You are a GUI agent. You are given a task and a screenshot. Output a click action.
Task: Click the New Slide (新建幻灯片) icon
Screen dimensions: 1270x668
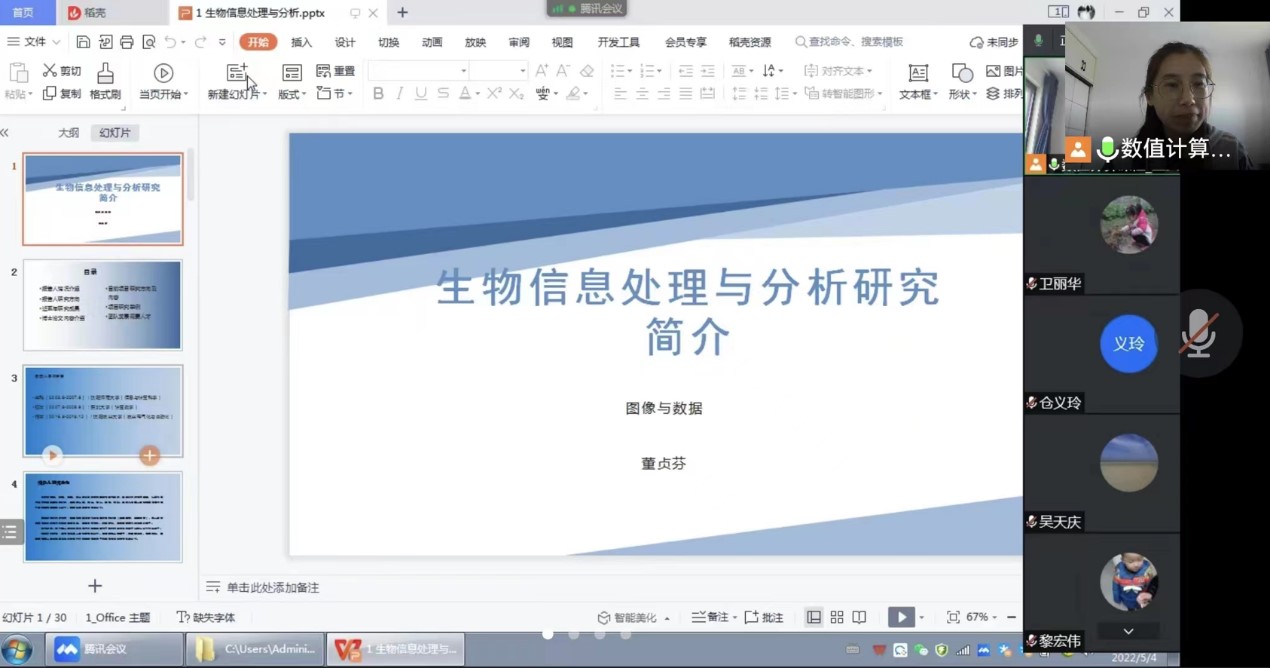[237, 73]
